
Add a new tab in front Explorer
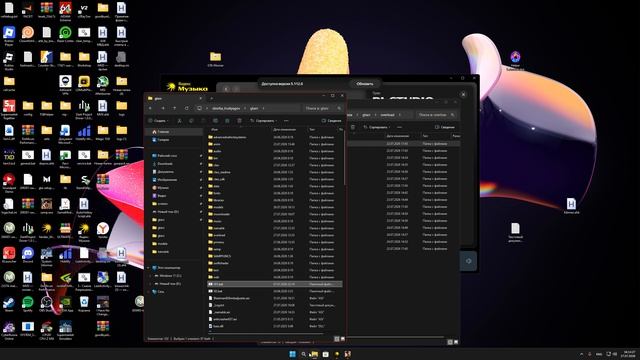point(211,98)
